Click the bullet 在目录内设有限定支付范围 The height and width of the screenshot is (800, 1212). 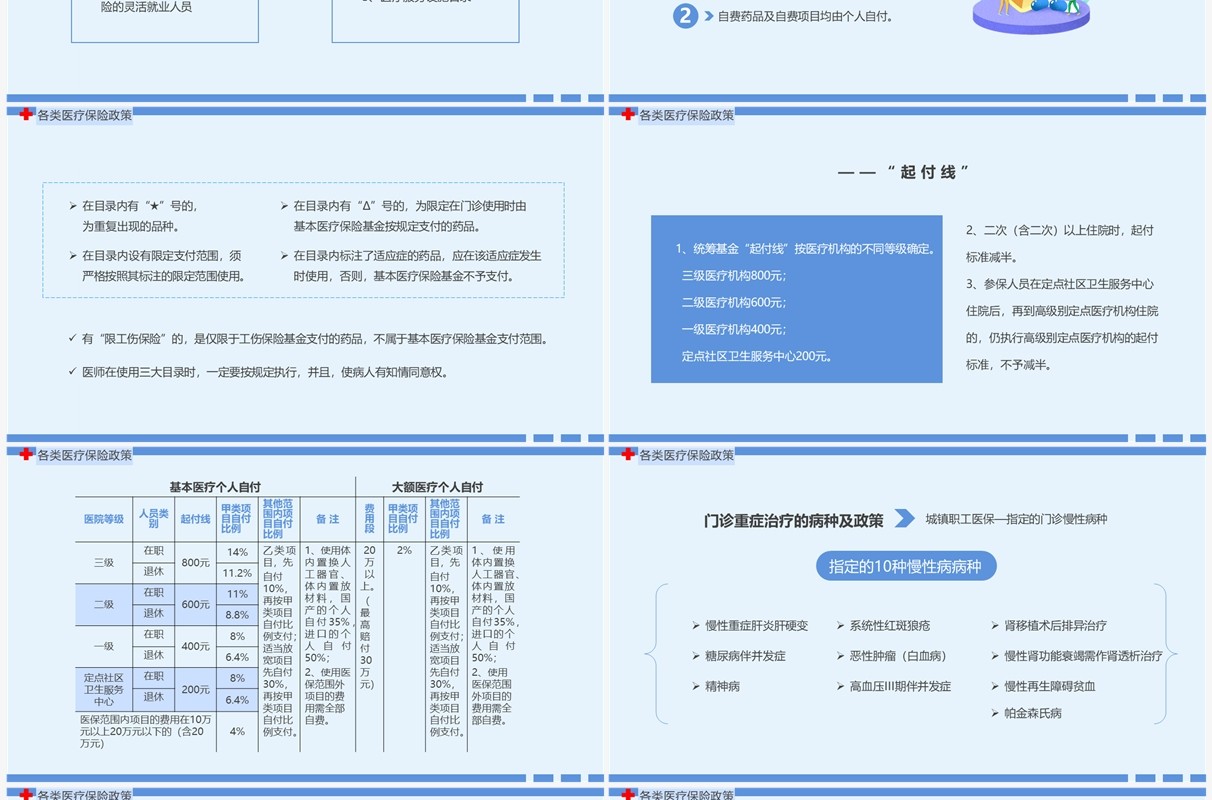[x=158, y=266]
